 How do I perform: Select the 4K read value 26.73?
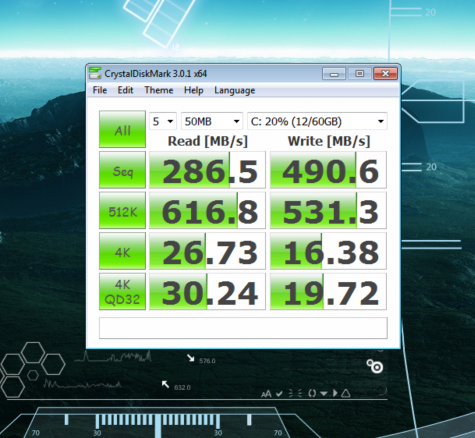207,251
